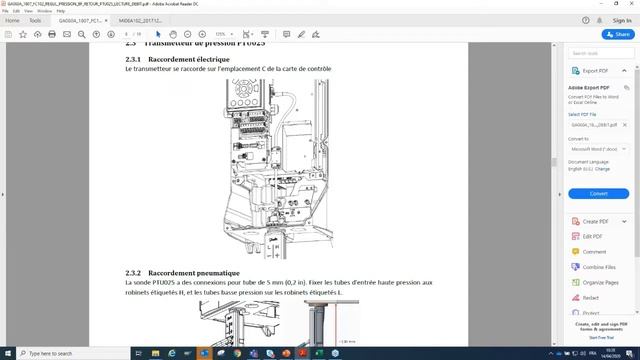Click the document vertical scrollbar thumb
The image size is (640, 360).
point(554,162)
